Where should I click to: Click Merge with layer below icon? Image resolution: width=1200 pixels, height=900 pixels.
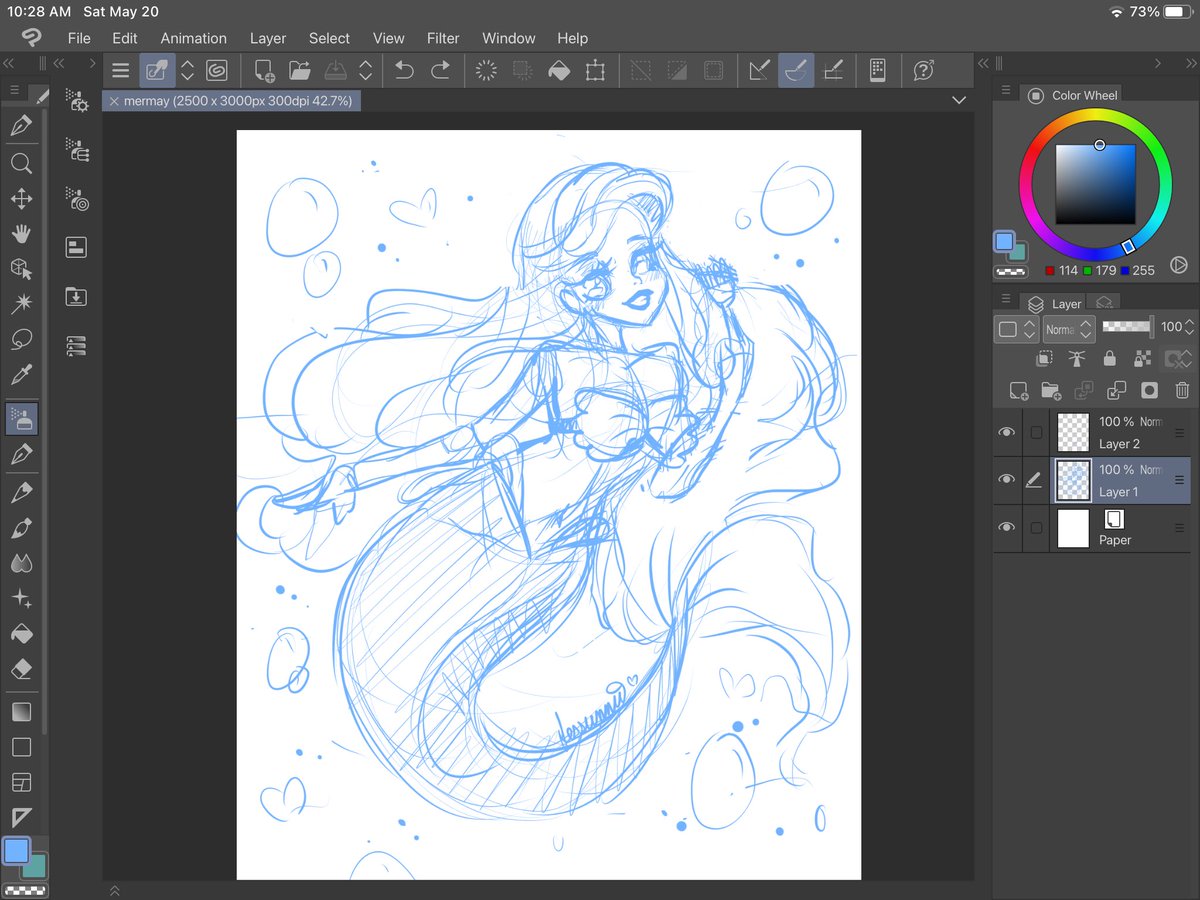tap(1117, 391)
